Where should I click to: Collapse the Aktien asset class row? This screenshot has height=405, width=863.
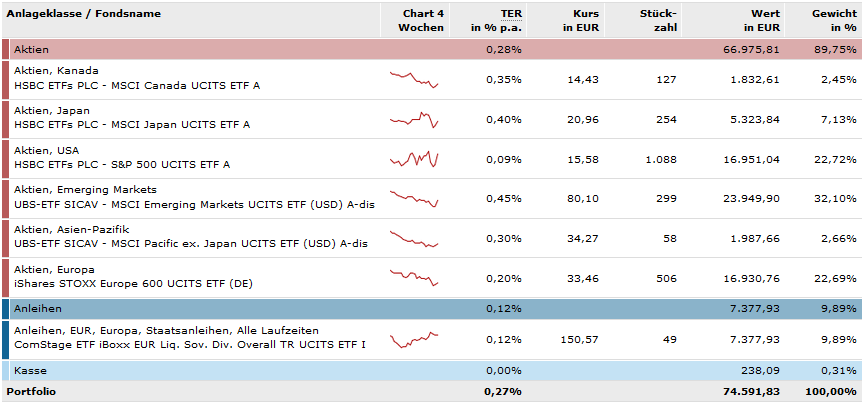pos(31,49)
